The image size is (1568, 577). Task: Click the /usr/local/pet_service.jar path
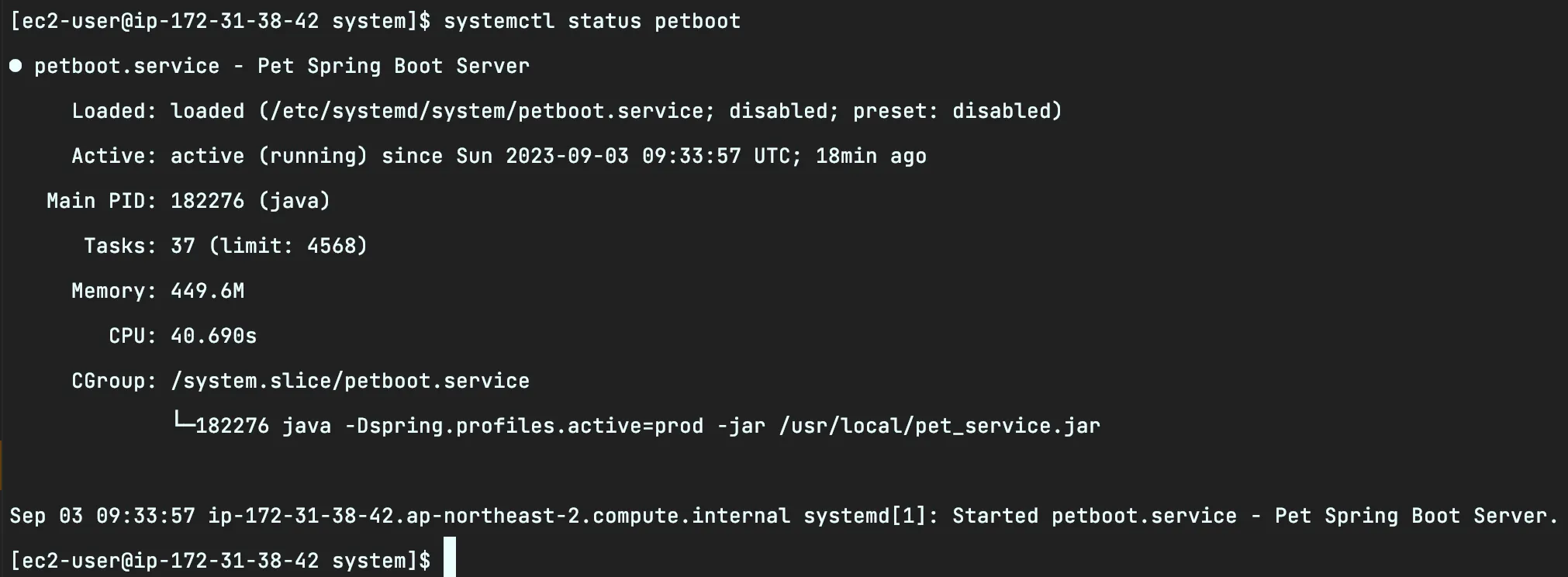point(939,426)
